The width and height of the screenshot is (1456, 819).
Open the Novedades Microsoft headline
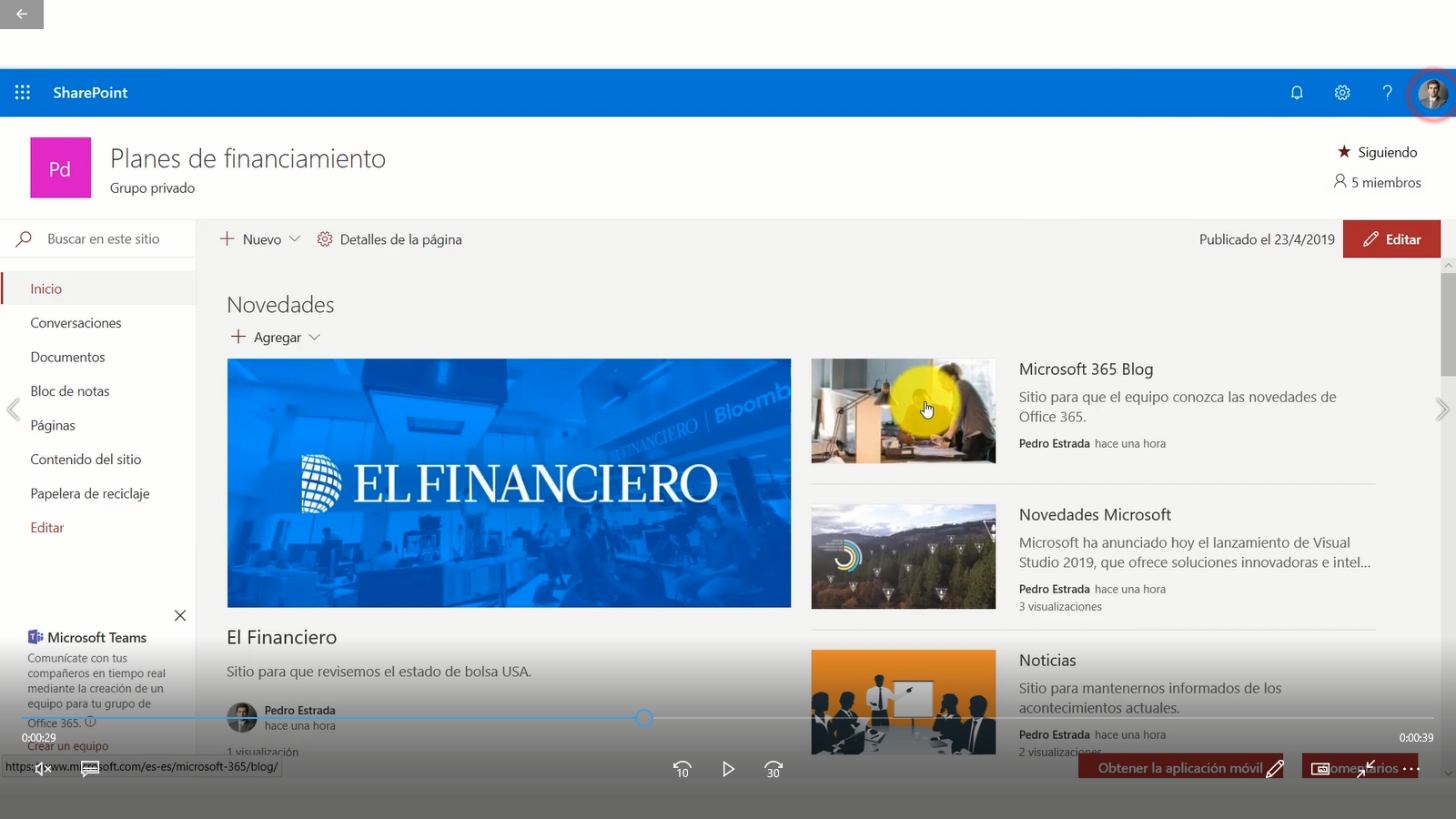[x=1095, y=514]
